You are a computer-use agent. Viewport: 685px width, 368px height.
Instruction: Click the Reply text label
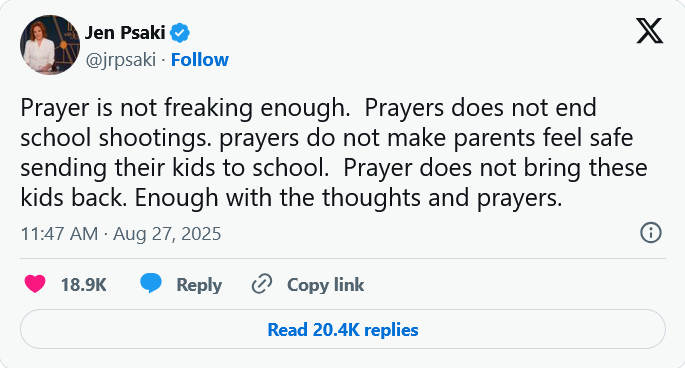click(x=199, y=285)
